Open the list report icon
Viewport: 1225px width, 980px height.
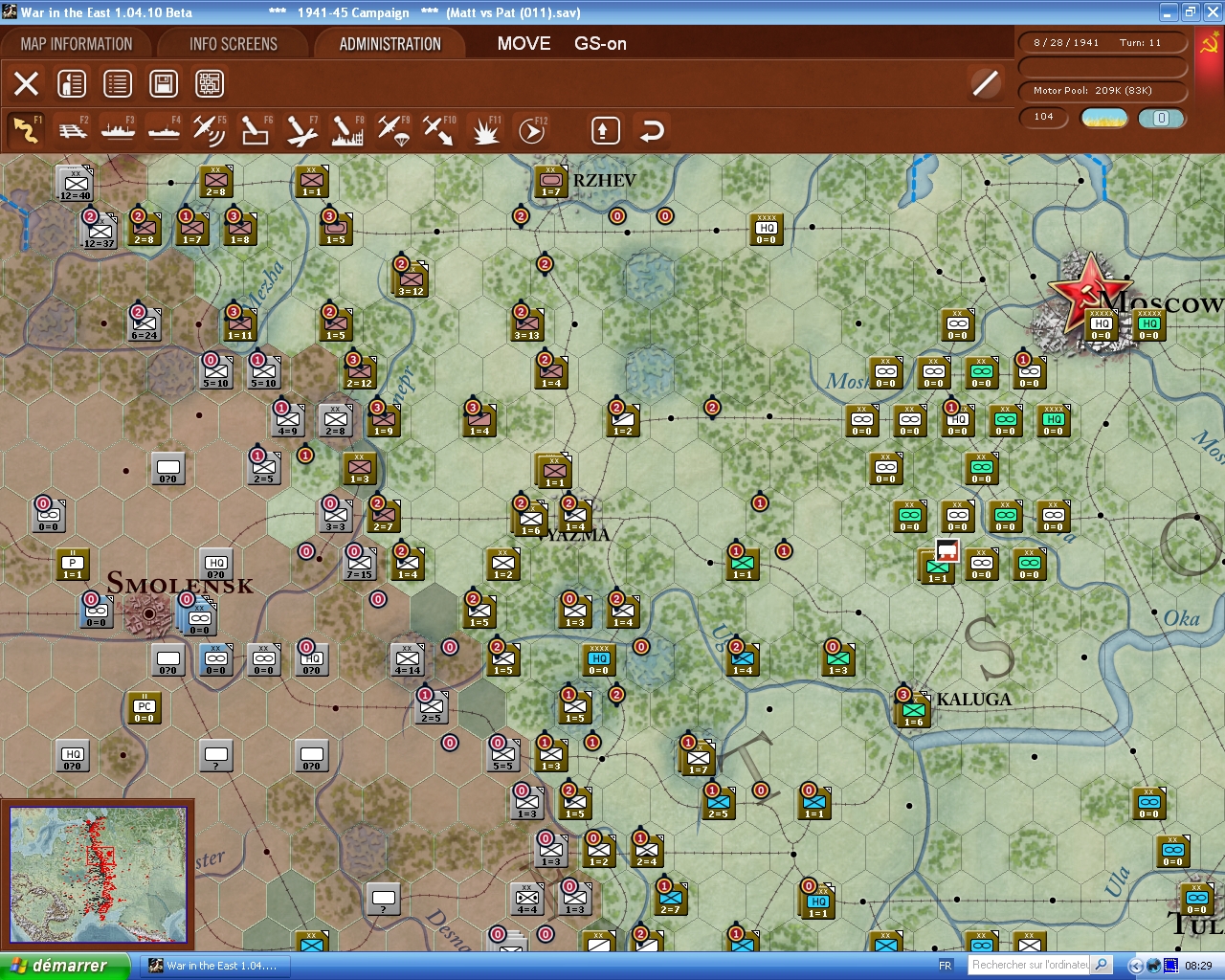tap(118, 83)
